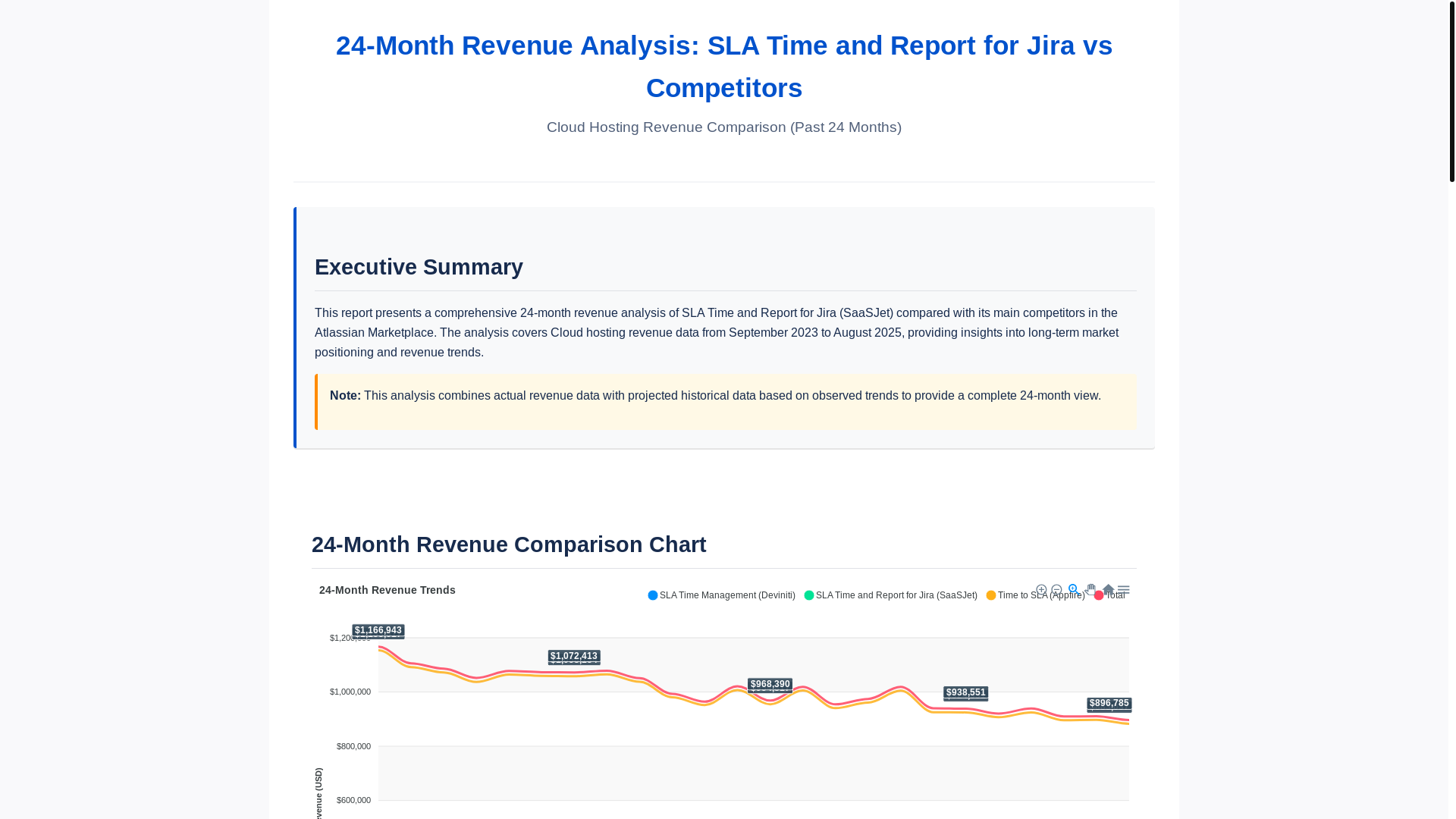1456x819 pixels.
Task: Click the chart zoom out icon
Action: [1056, 590]
